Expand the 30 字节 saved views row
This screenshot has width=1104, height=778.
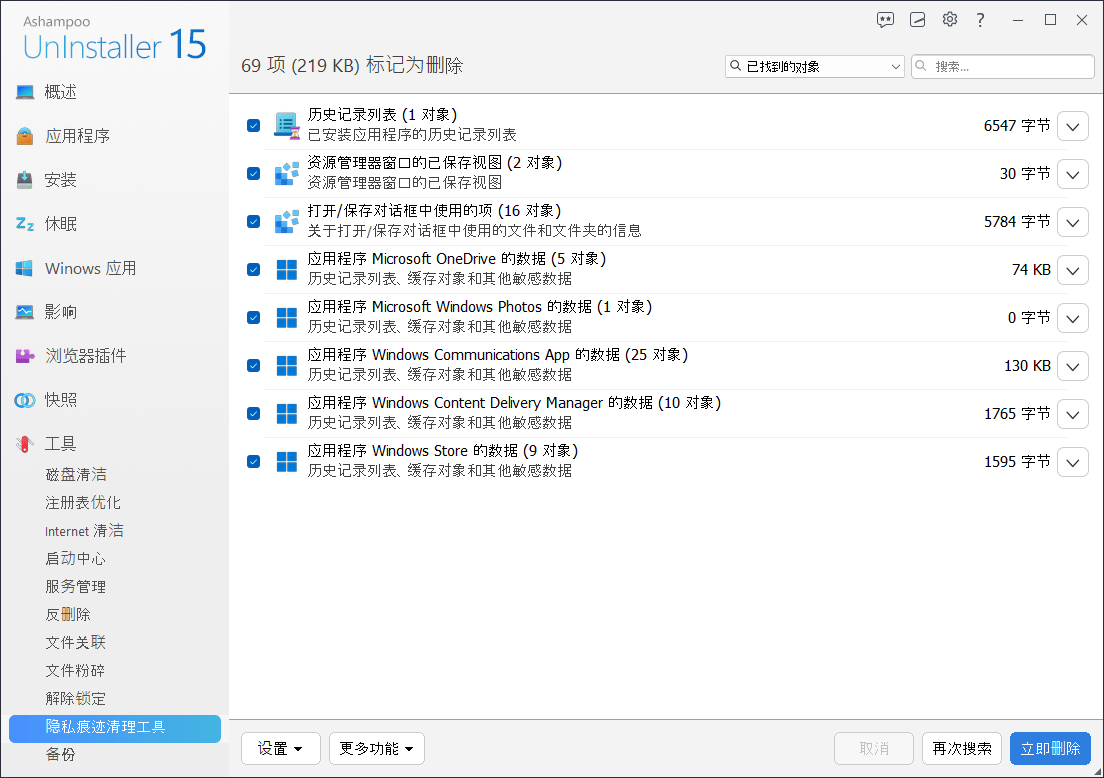point(1072,174)
